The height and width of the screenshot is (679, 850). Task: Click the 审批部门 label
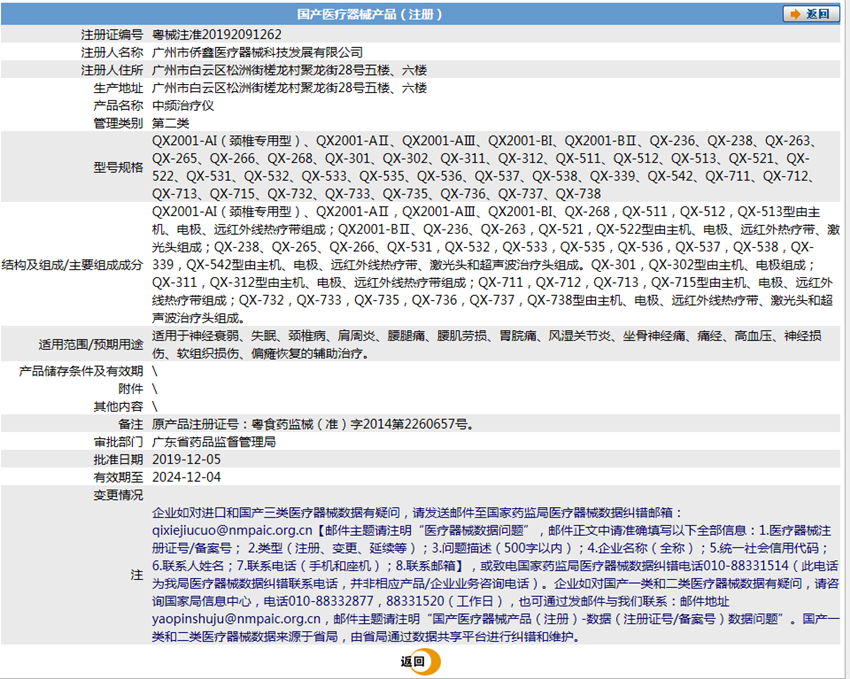(x=118, y=442)
